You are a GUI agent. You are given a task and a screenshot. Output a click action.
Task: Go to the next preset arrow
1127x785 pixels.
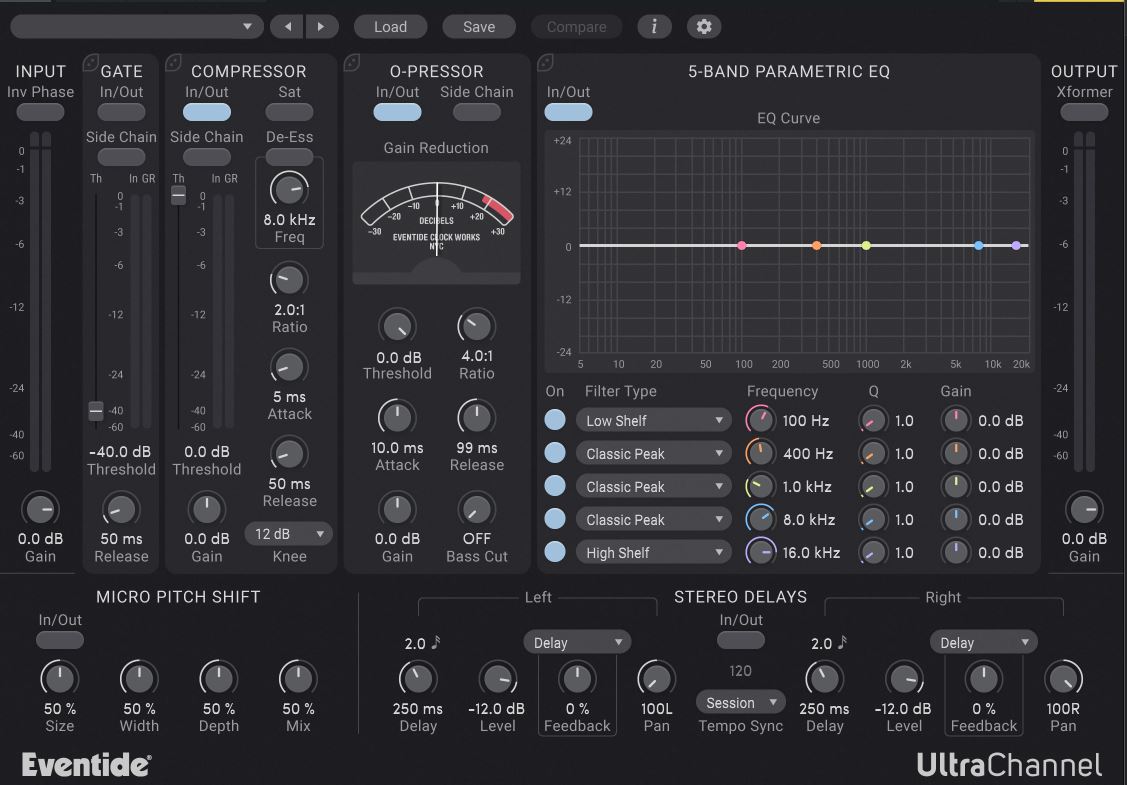[x=321, y=27]
